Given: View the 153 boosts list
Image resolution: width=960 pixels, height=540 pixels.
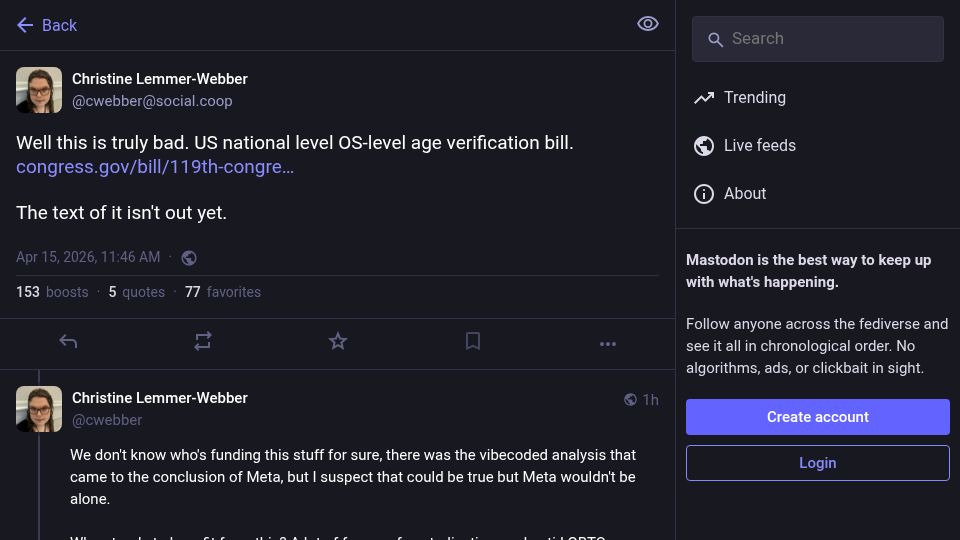Looking at the screenshot, I should pyautogui.click(x=52, y=292).
